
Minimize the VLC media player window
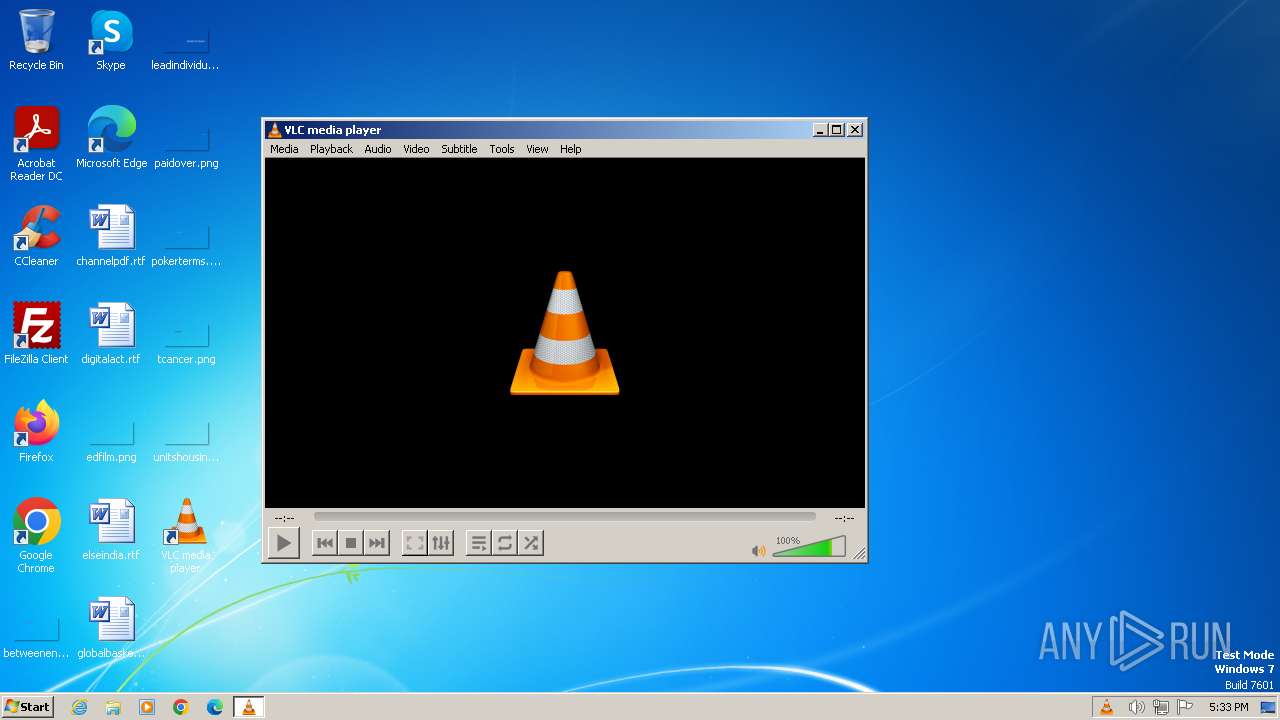point(820,130)
